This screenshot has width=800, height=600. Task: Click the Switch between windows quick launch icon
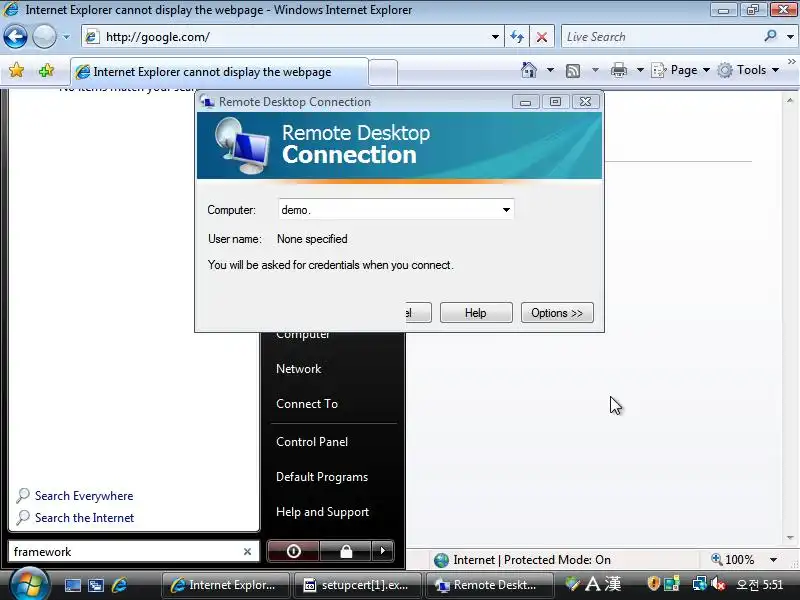(96, 585)
